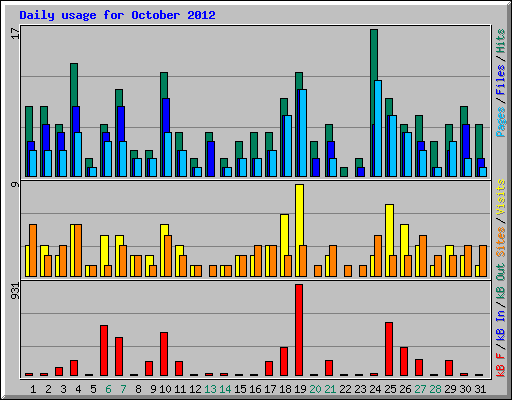This screenshot has height=400, width=512.
Task: Select green weekend day label 21
Action: pos(330,389)
